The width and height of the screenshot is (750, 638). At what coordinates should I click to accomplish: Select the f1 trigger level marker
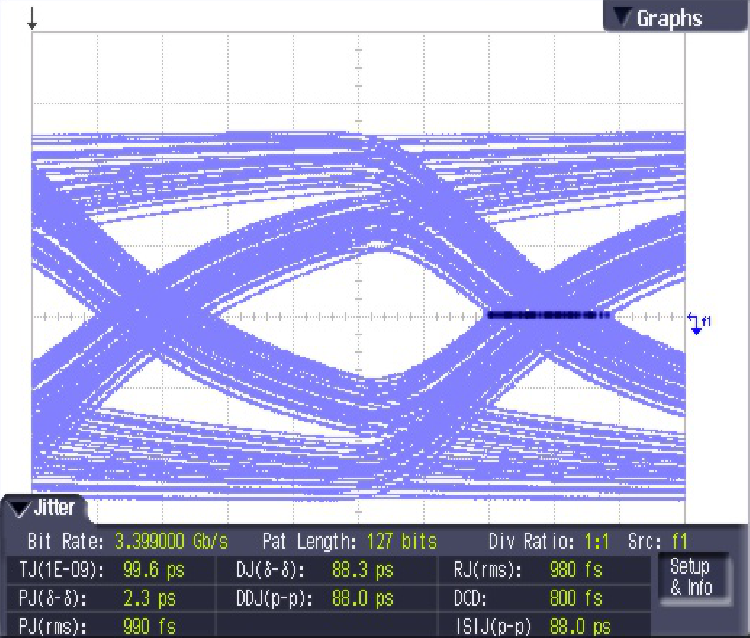coord(699,323)
